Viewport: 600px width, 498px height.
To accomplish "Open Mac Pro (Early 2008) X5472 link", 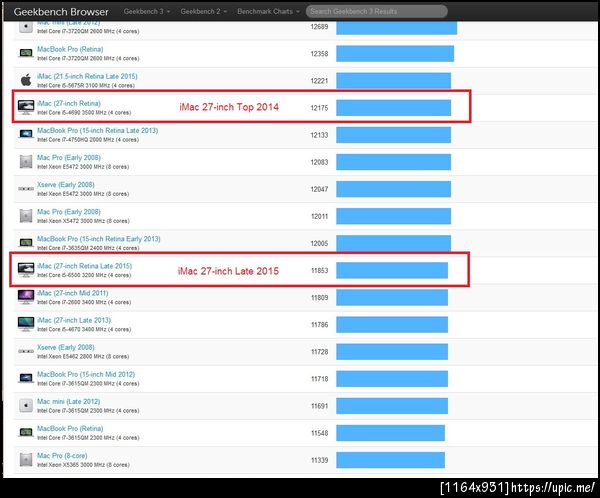I will tap(69, 212).
